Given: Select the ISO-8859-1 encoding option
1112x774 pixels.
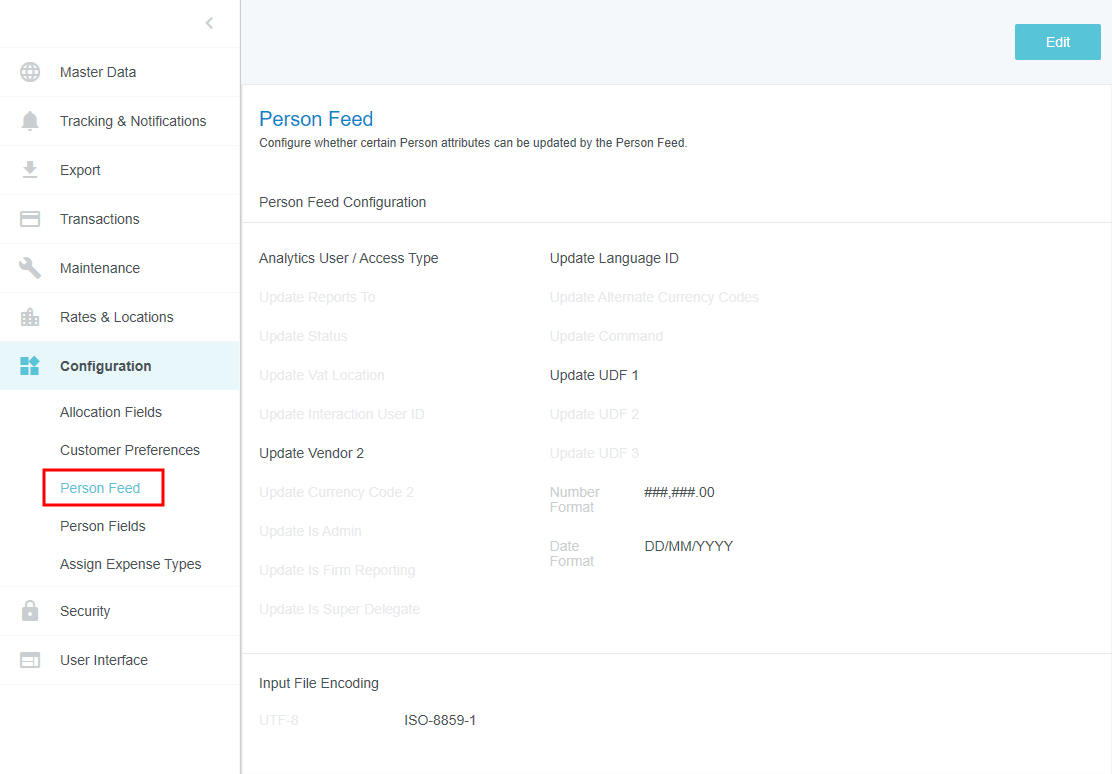Looking at the screenshot, I should (x=440, y=720).
